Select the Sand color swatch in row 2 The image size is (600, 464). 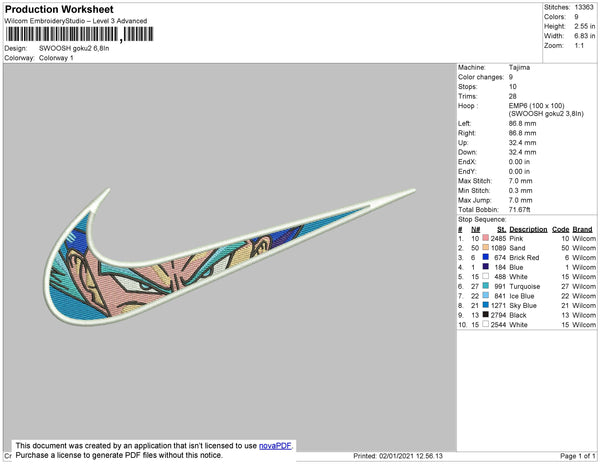(486, 247)
